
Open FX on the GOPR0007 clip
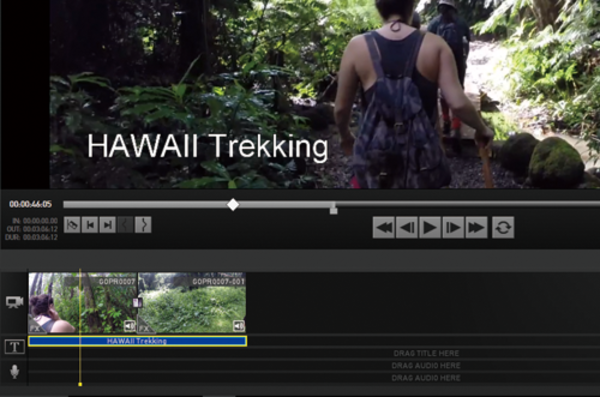click(36, 328)
